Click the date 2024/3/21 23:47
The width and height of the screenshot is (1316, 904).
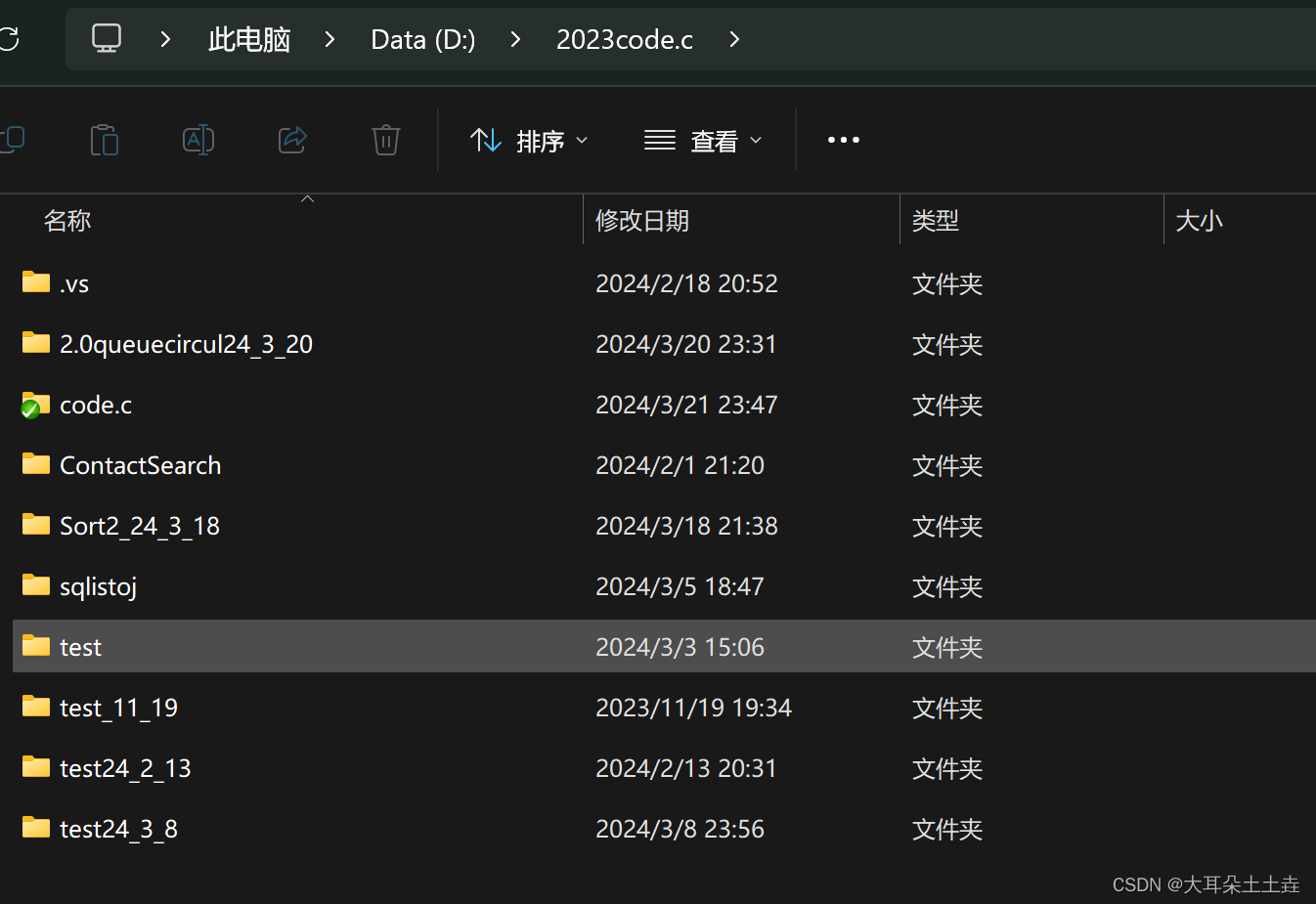coord(686,406)
